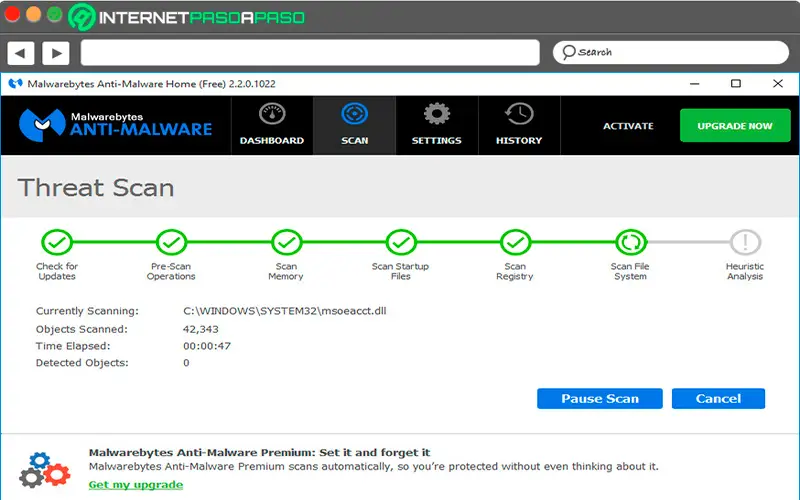
Task: Click the yellow macOS minimize dot
Action: coord(34,14)
